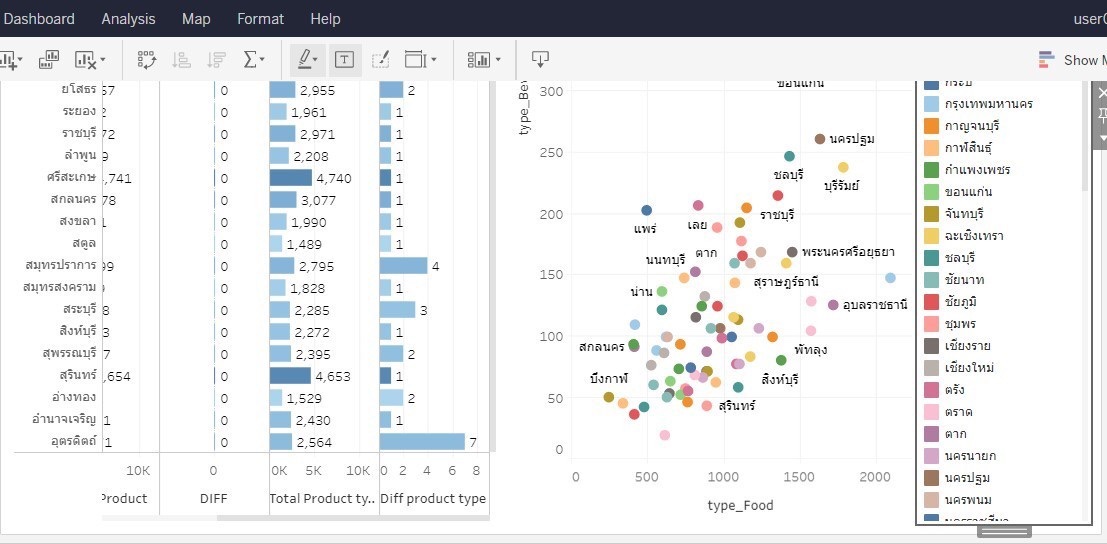
Task: Click the กาญจนบุรี orange legend swatch
Action: coord(932,126)
